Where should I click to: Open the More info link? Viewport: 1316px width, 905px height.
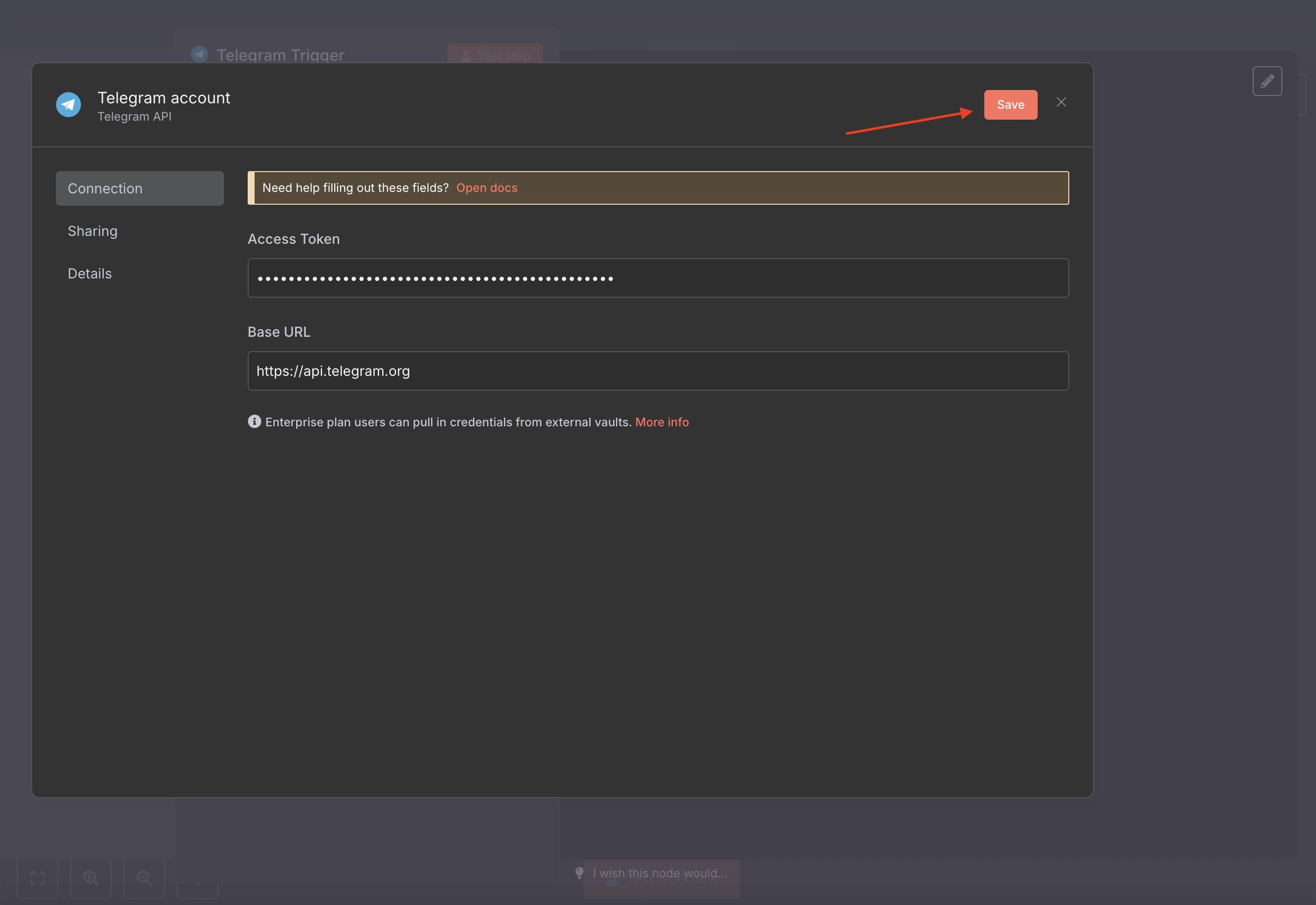pyautogui.click(x=661, y=422)
